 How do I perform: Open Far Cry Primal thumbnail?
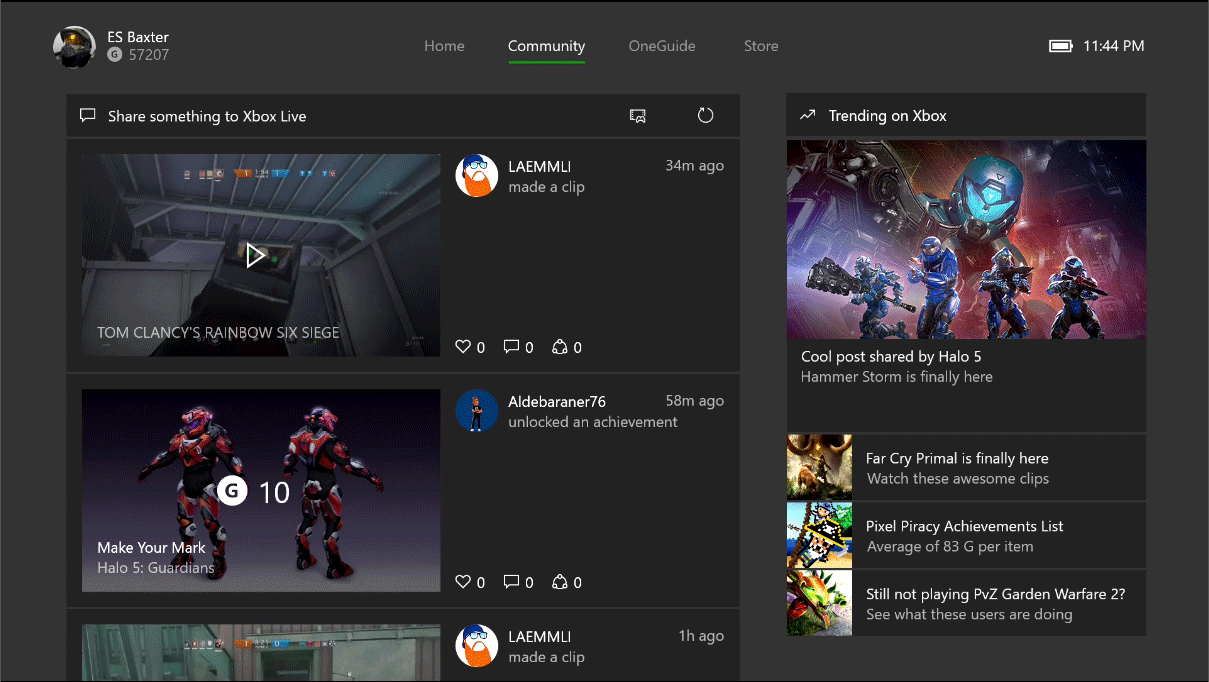pyautogui.click(x=819, y=467)
